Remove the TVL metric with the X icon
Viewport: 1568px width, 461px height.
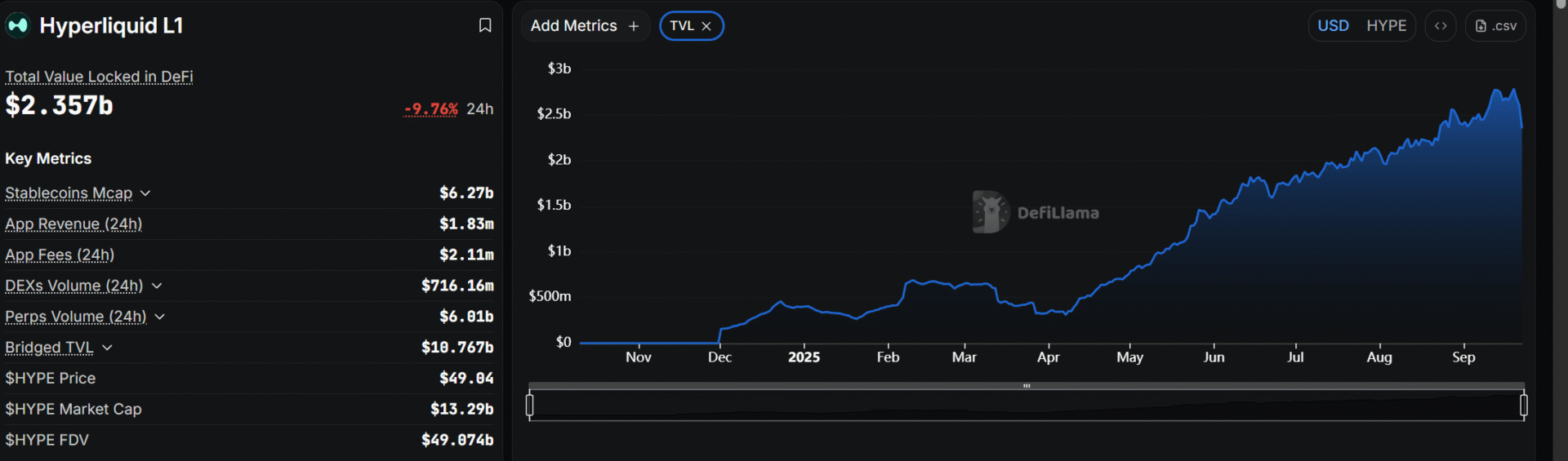coord(707,26)
